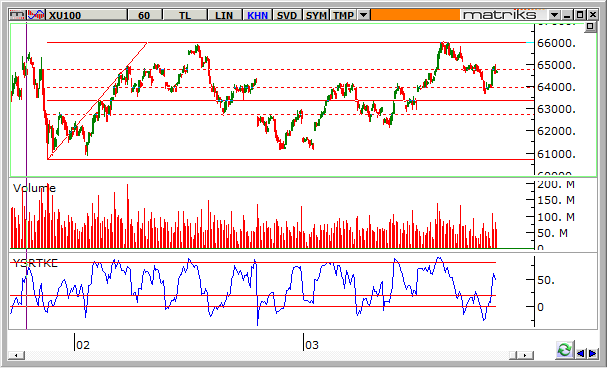
Task: Toggle the SVD button
Action: tap(287, 15)
